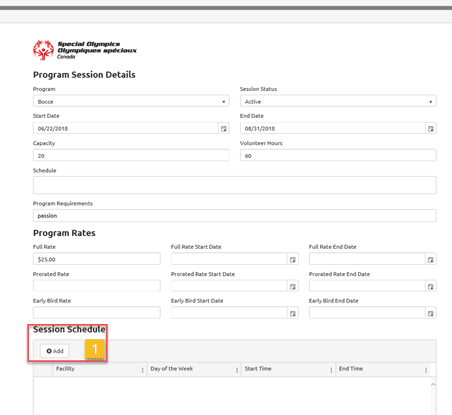
Task: Open Prorated Rate Start Date calendar
Action: click(x=293, y=286)
